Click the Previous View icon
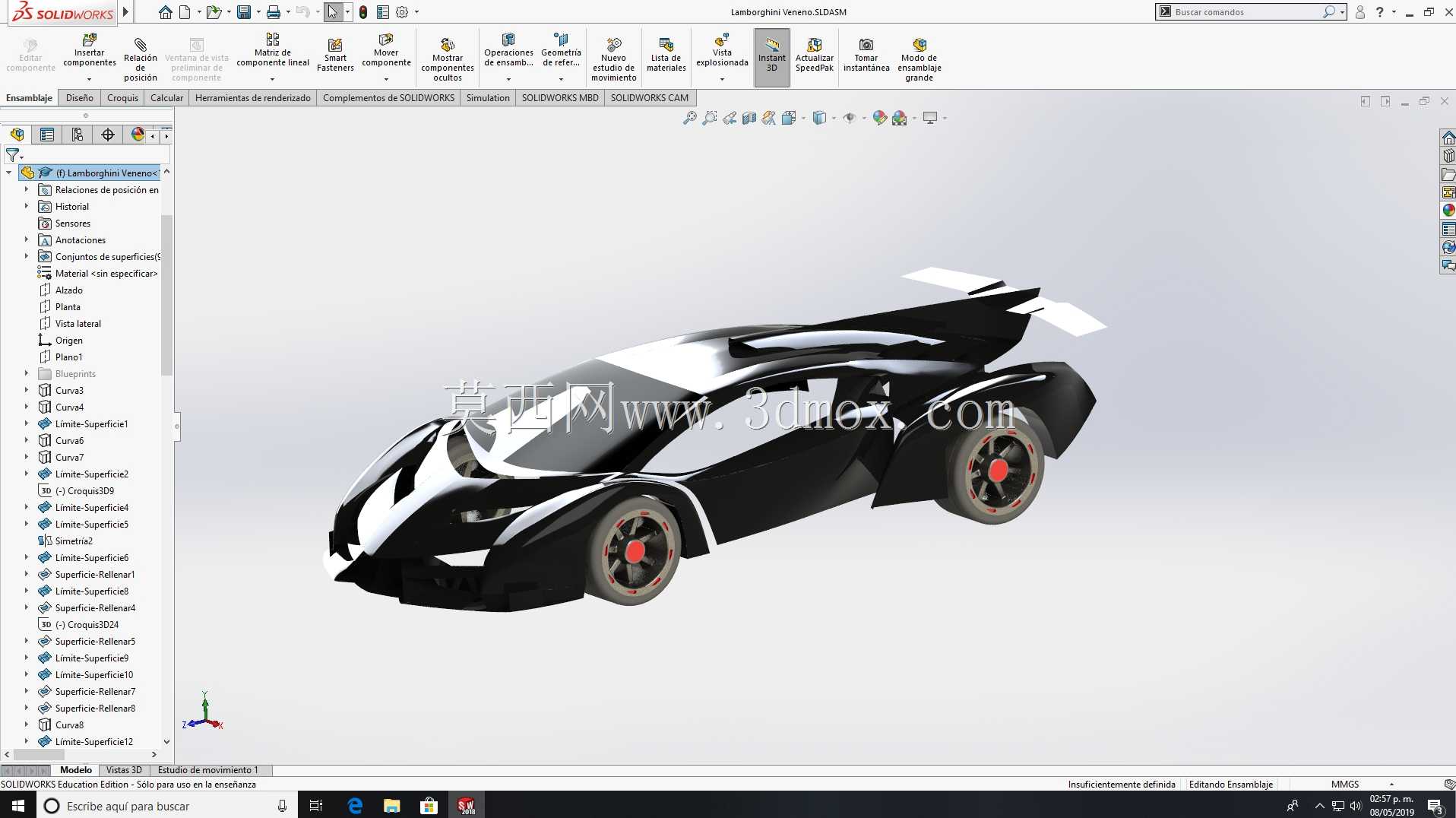 click(x=730, y=118)
